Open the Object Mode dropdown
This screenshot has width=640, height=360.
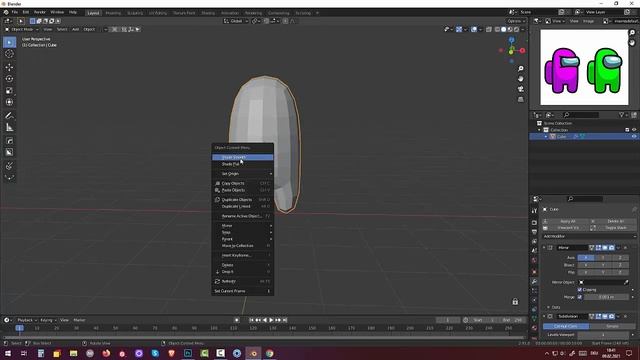pyautogui.click(x=22, y=29)
